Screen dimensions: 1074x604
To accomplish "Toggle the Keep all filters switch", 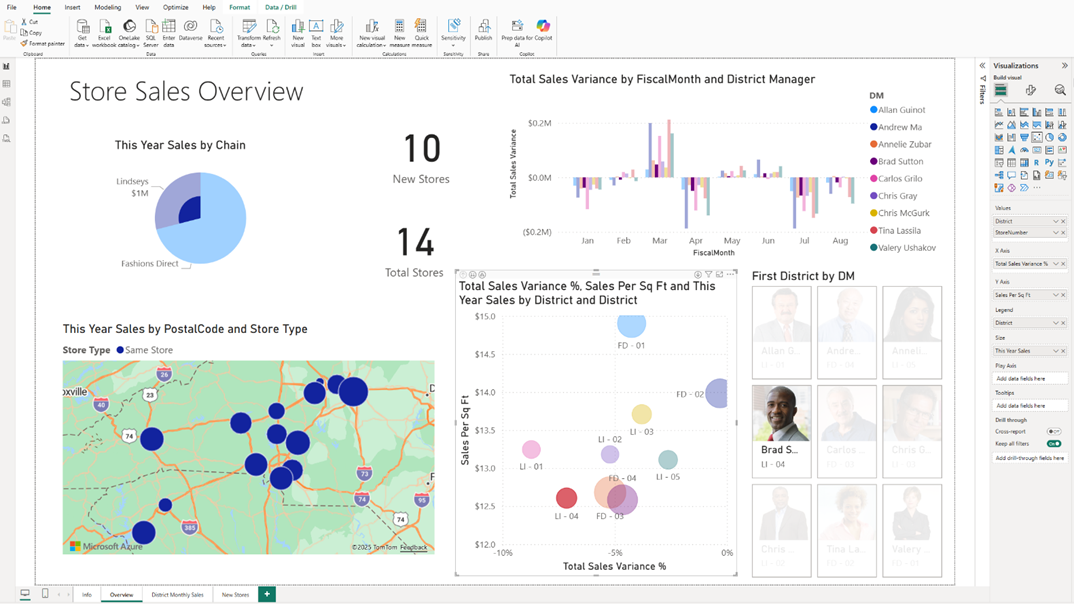I will click(1053, 443).
